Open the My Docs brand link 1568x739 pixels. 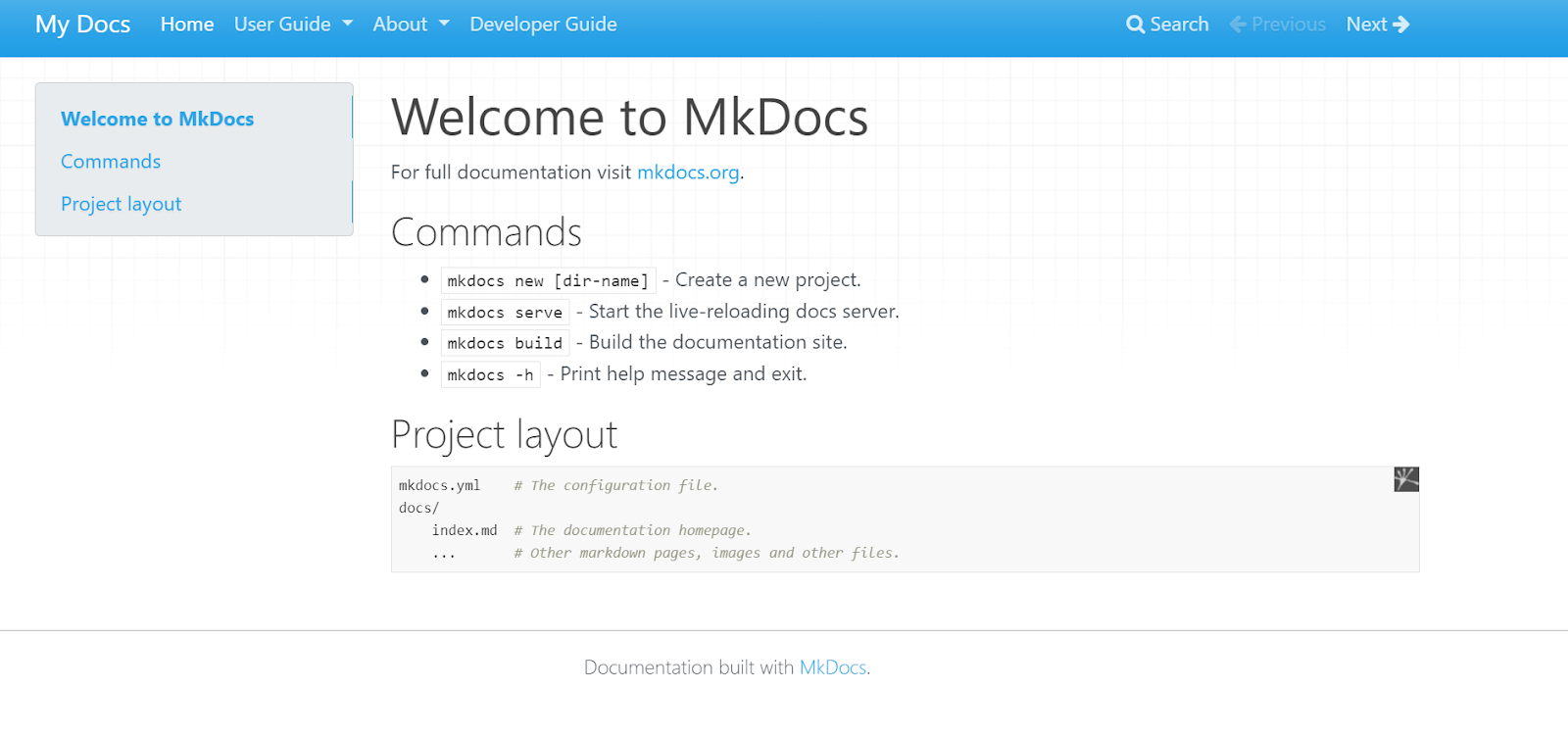pyautogui.click(x=83, y=25)
